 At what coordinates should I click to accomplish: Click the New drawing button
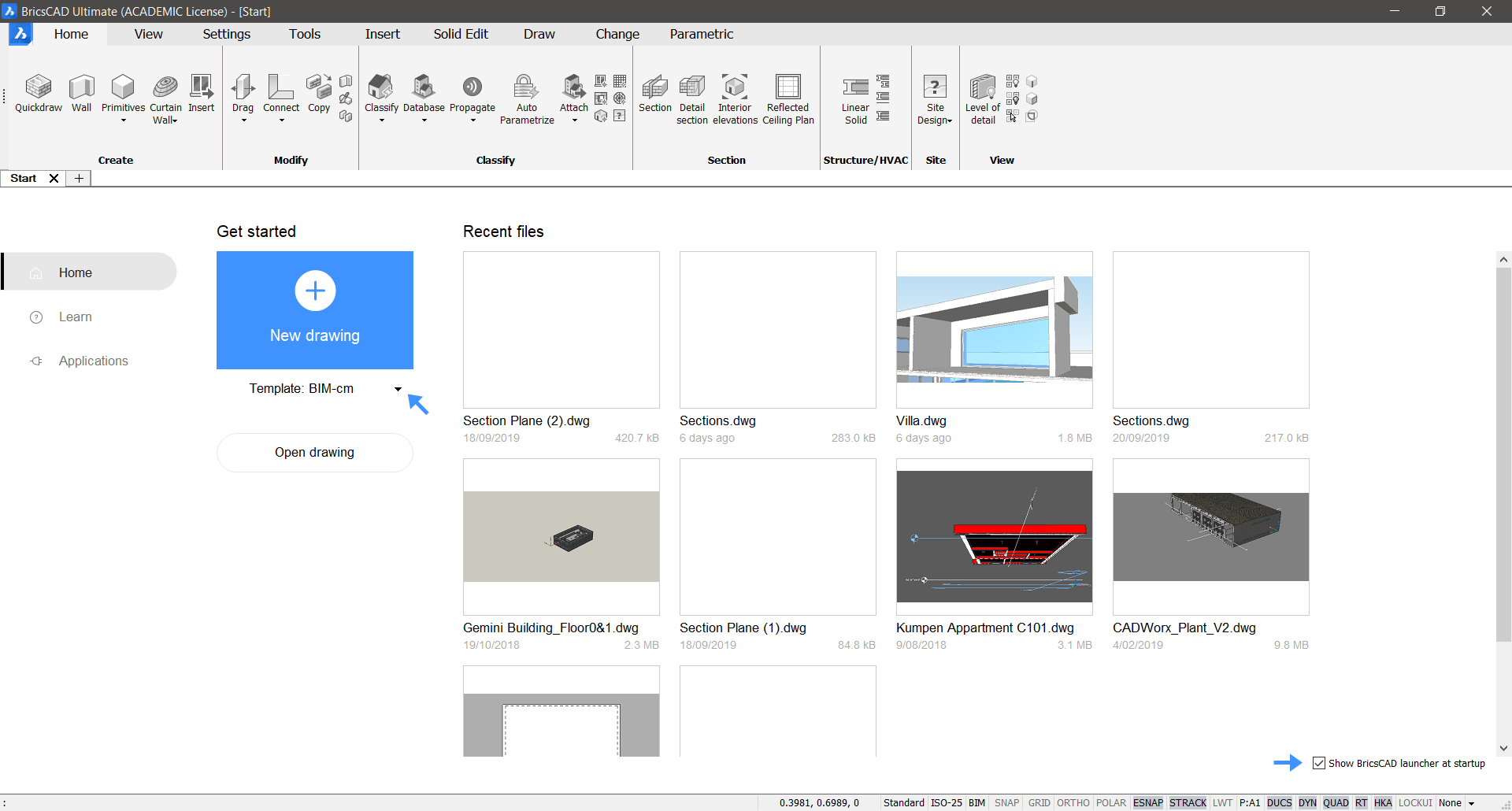tap(315, 310)
